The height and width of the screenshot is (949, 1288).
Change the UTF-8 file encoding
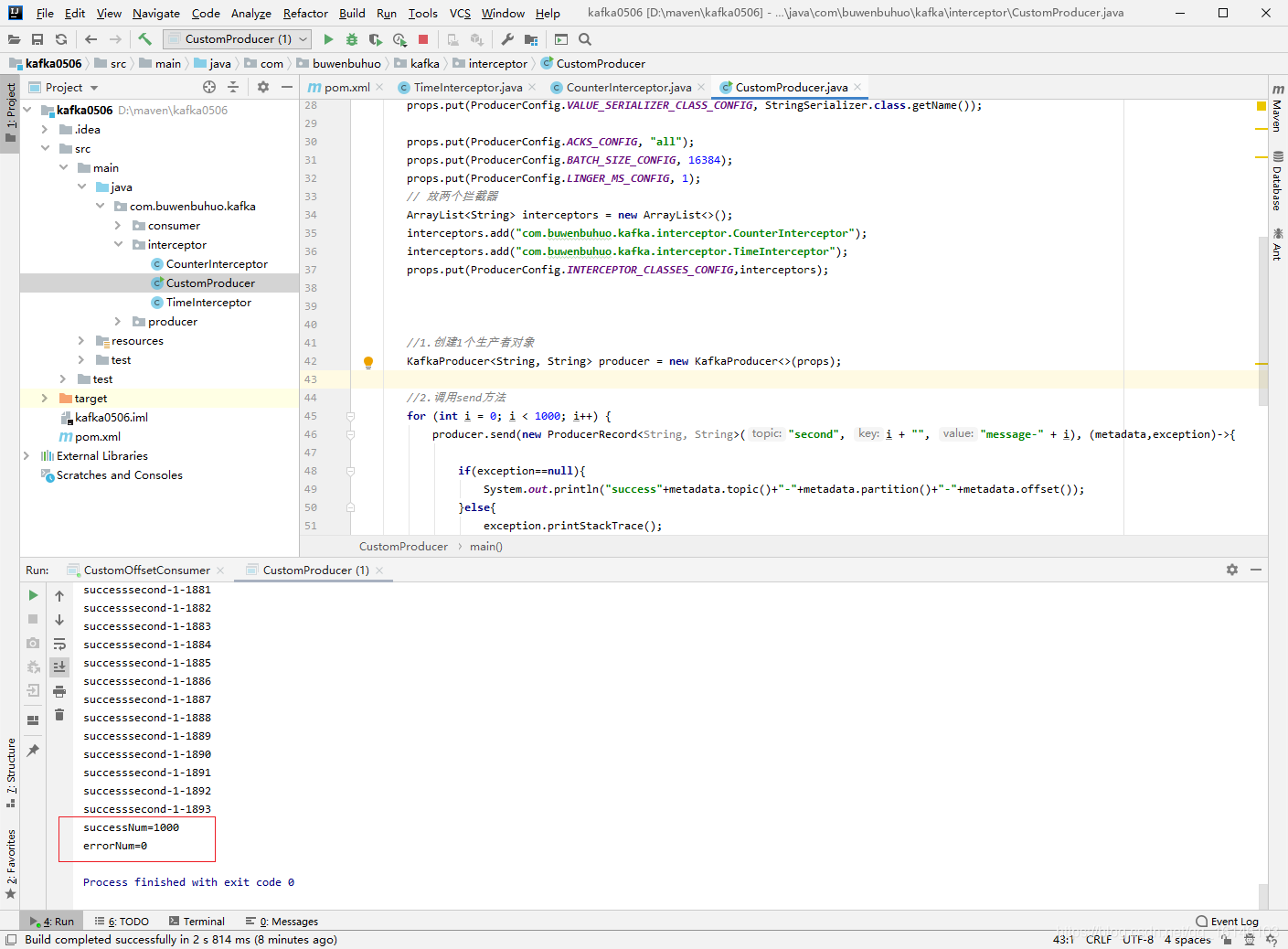pos(1137,939)
